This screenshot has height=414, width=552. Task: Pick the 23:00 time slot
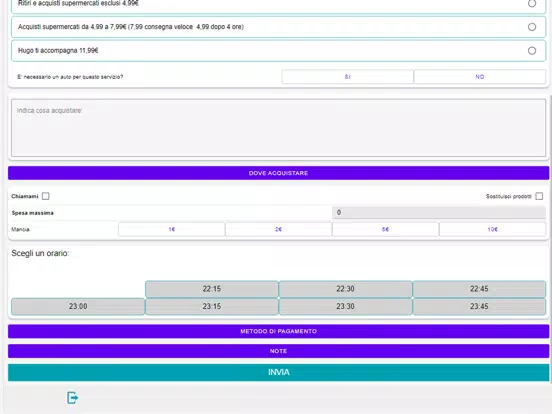78,307
